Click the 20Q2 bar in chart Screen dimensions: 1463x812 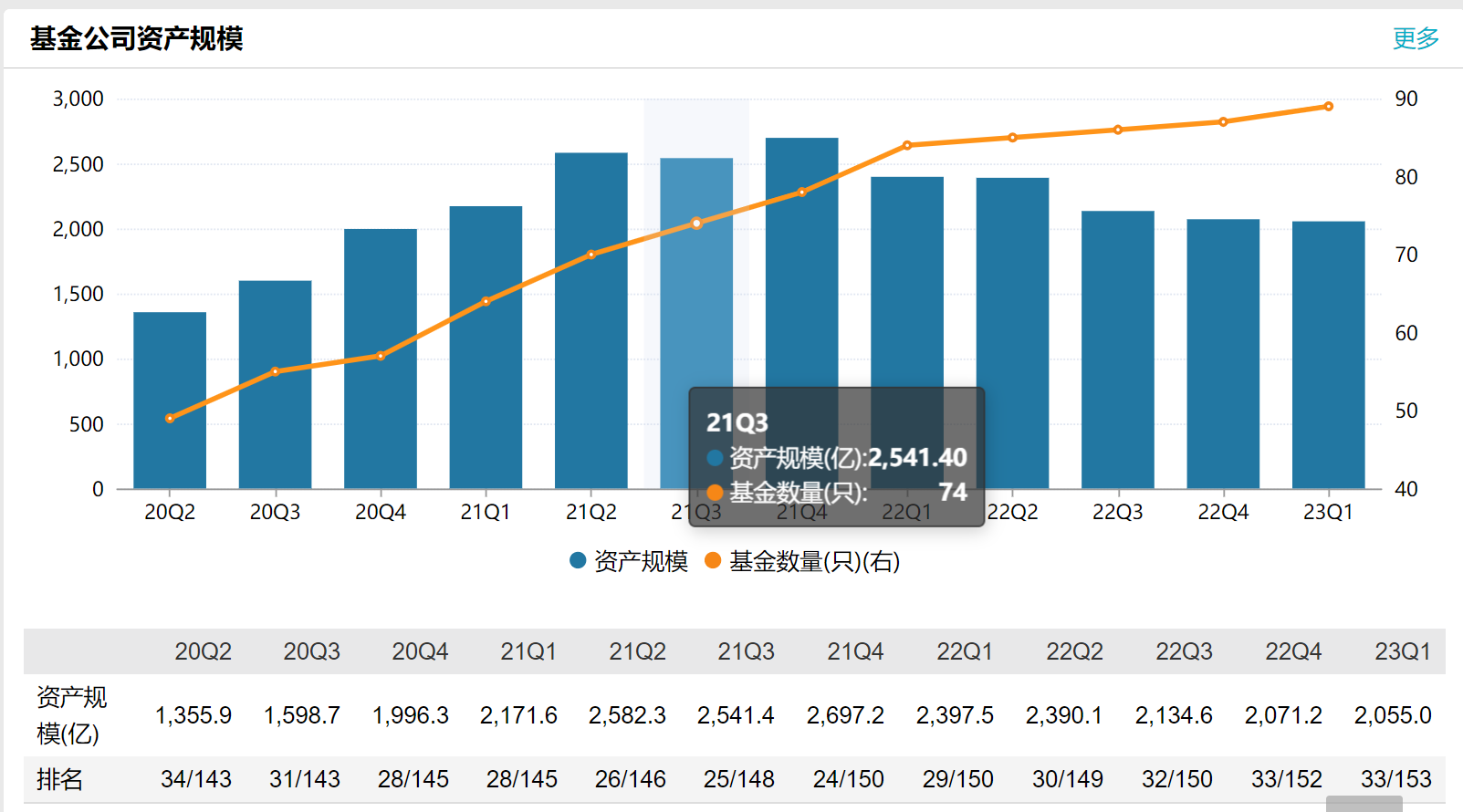point(170,401)
